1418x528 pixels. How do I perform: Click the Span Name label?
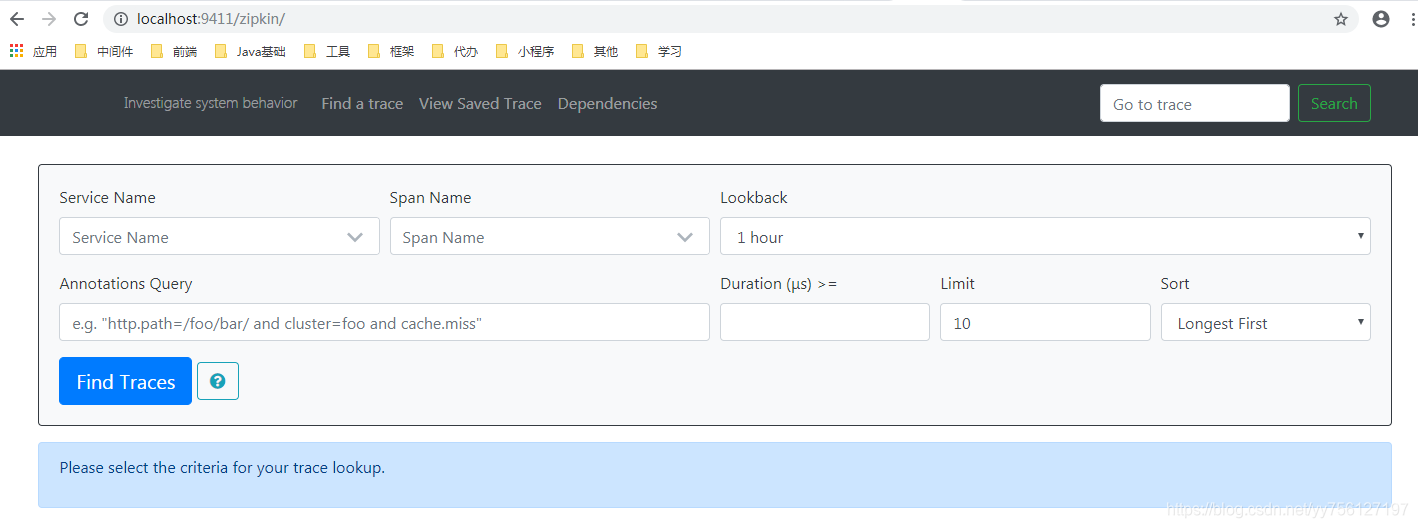[x=430, y=197]
